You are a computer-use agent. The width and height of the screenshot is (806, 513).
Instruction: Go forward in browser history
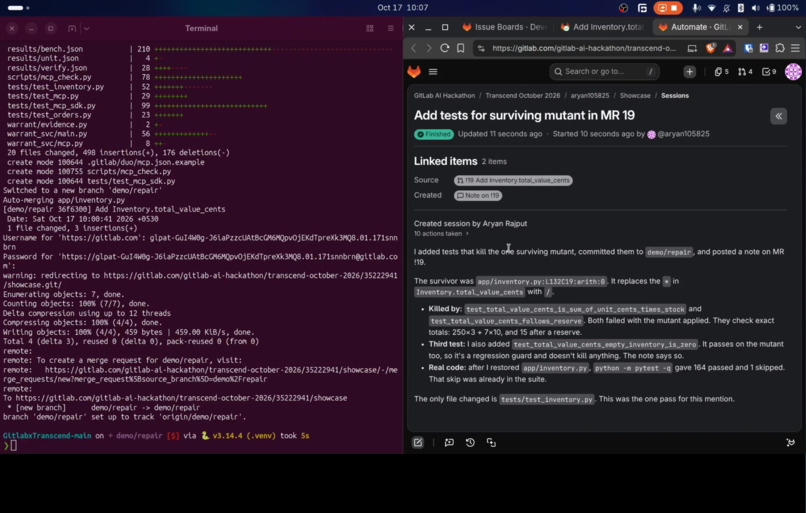click(429, 48)
